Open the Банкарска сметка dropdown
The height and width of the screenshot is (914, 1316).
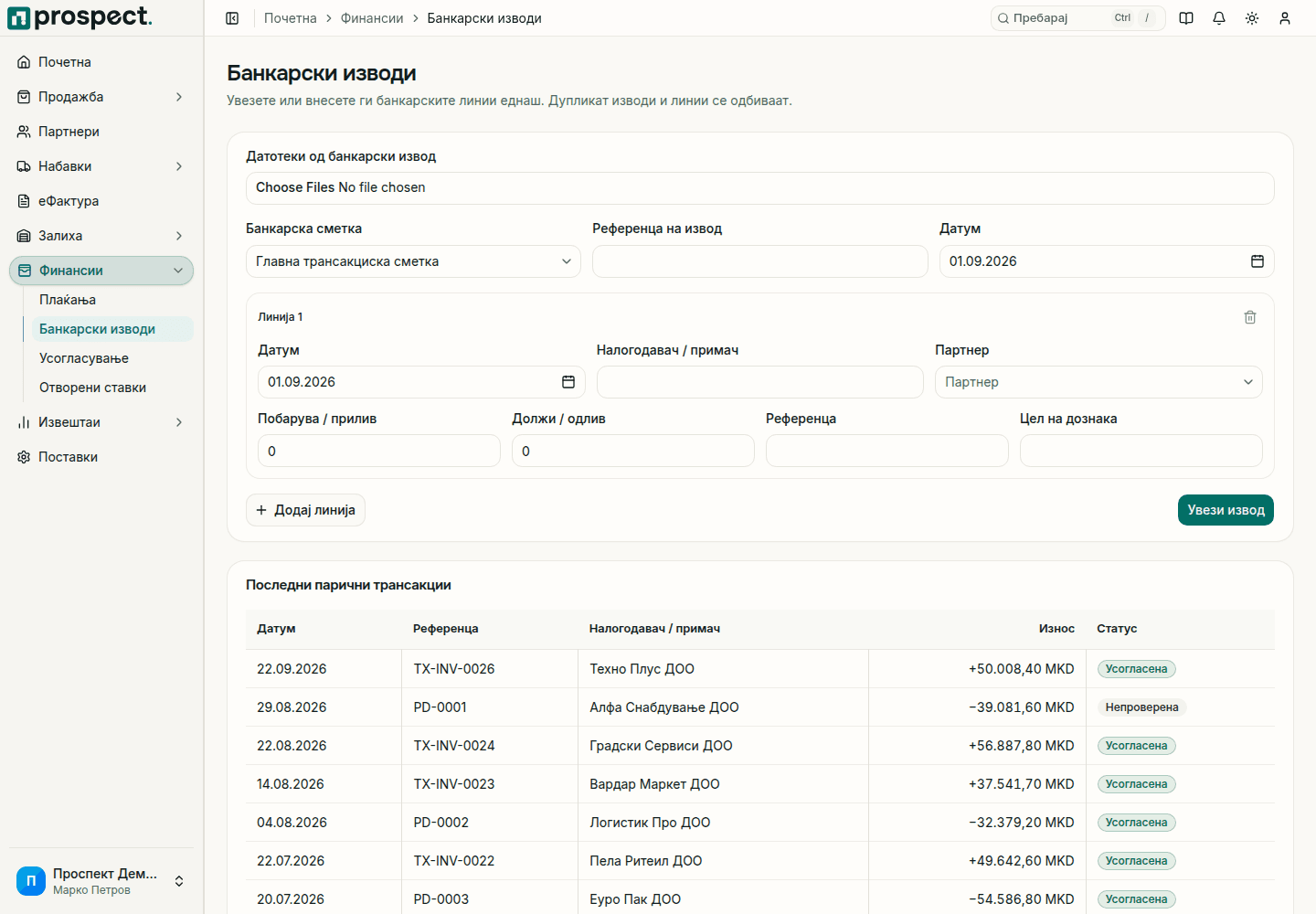(413, 261)
